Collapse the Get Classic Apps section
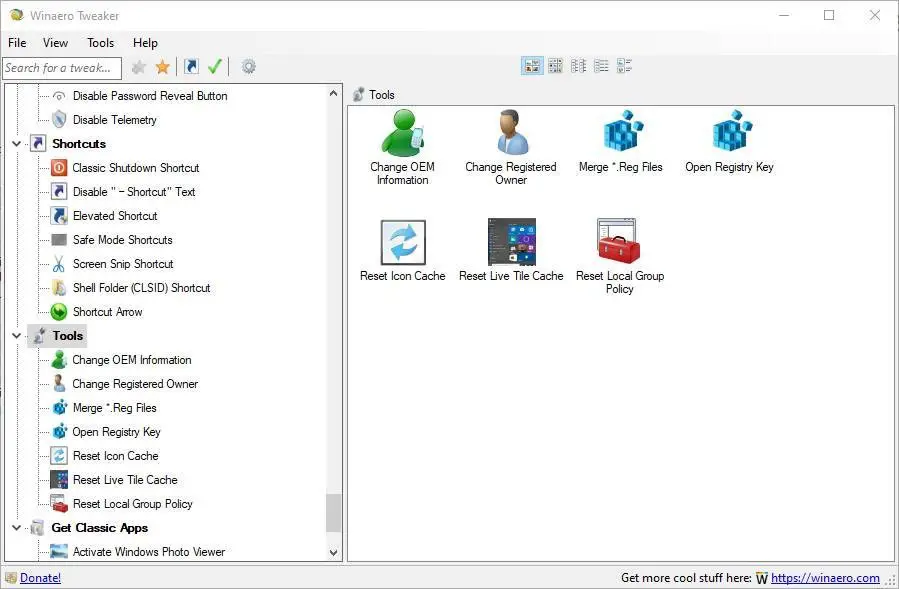Viewport: 899px width, 589px height. (x=17, y=528)
